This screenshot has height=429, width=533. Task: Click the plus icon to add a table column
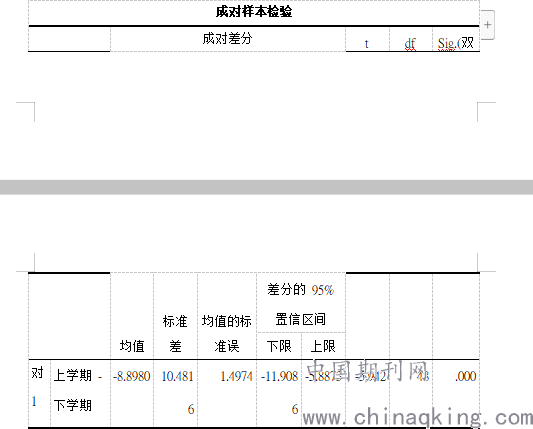pos(488,25)
